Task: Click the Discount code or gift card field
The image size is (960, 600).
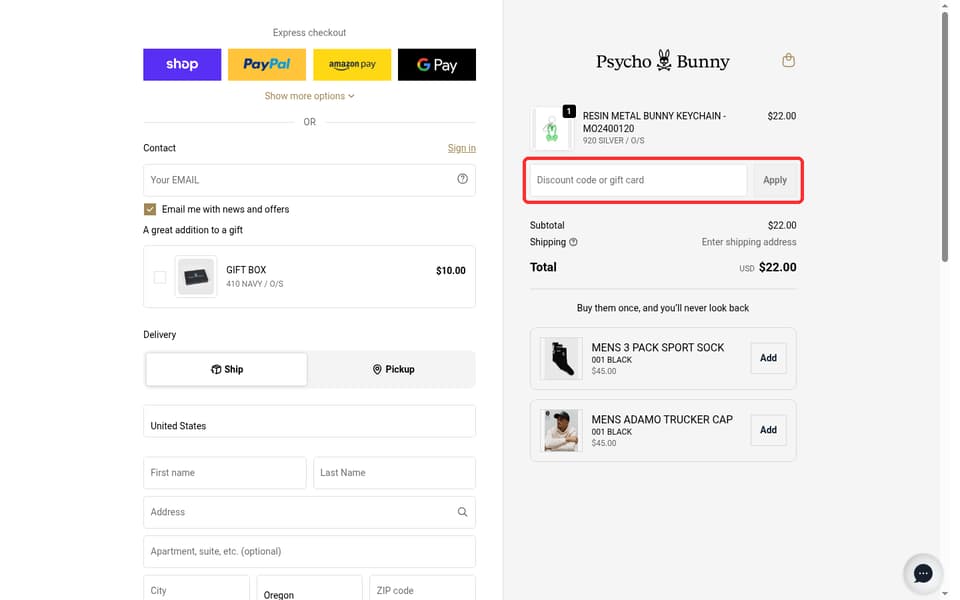Action: click(638, 180)
